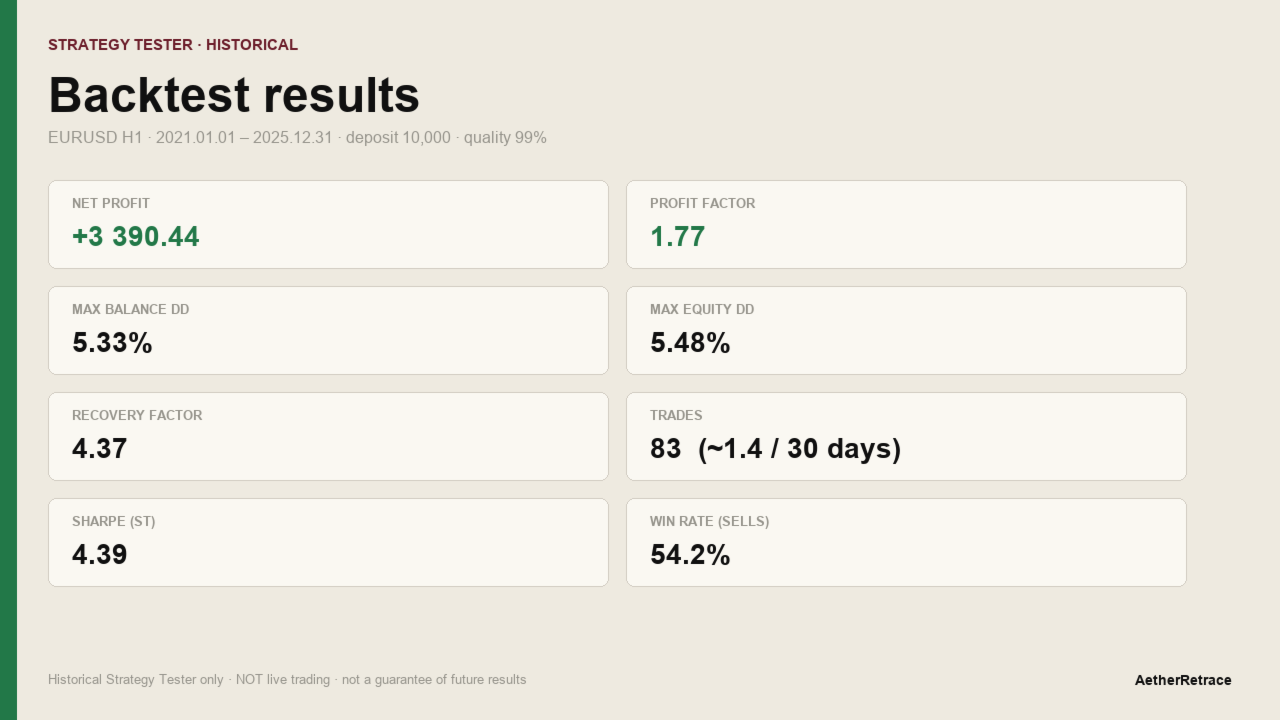Viewport: 1280px width, 720px height.
Task: Click the 5.33% drawdown value
Action: click(112, 343)
